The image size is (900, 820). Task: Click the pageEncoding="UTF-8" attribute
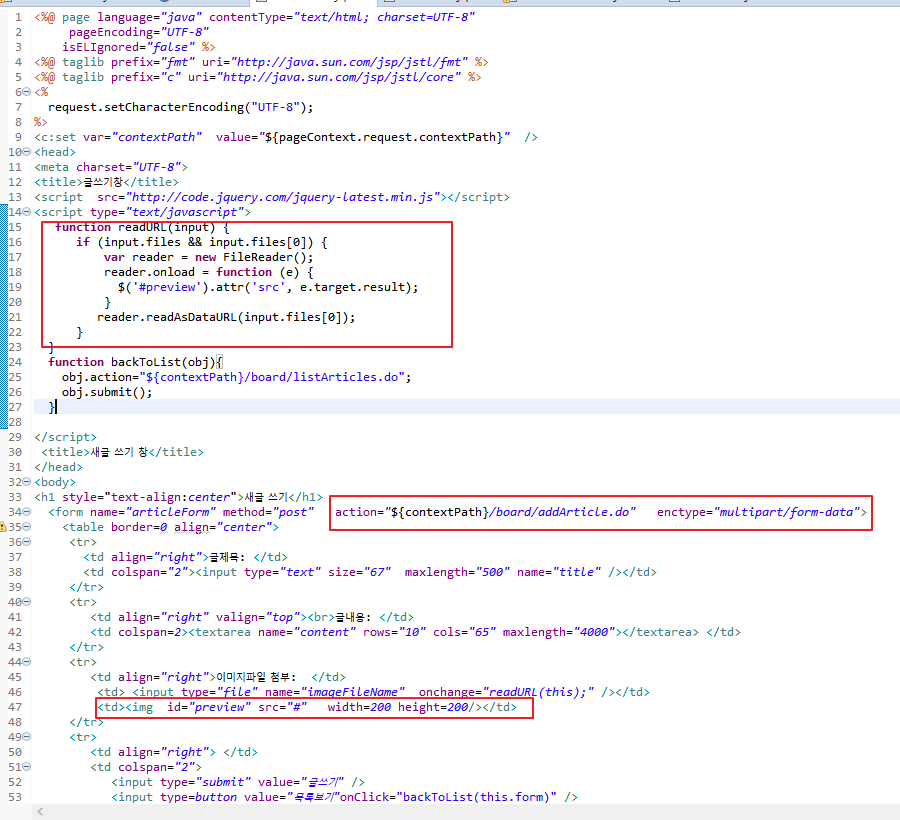[139, 32]
